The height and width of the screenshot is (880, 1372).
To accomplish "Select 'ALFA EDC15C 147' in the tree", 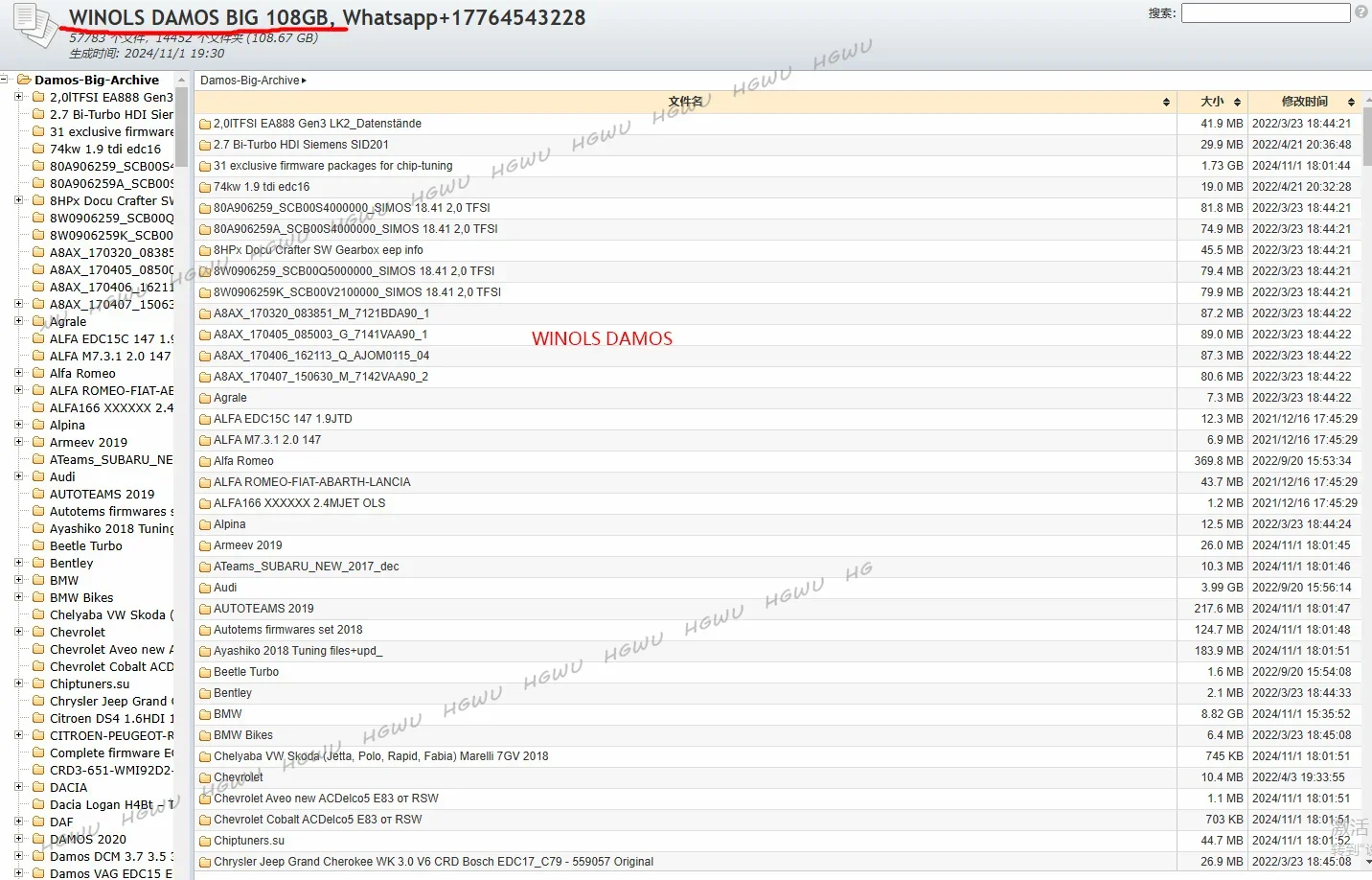I will (x=112, y=338).
